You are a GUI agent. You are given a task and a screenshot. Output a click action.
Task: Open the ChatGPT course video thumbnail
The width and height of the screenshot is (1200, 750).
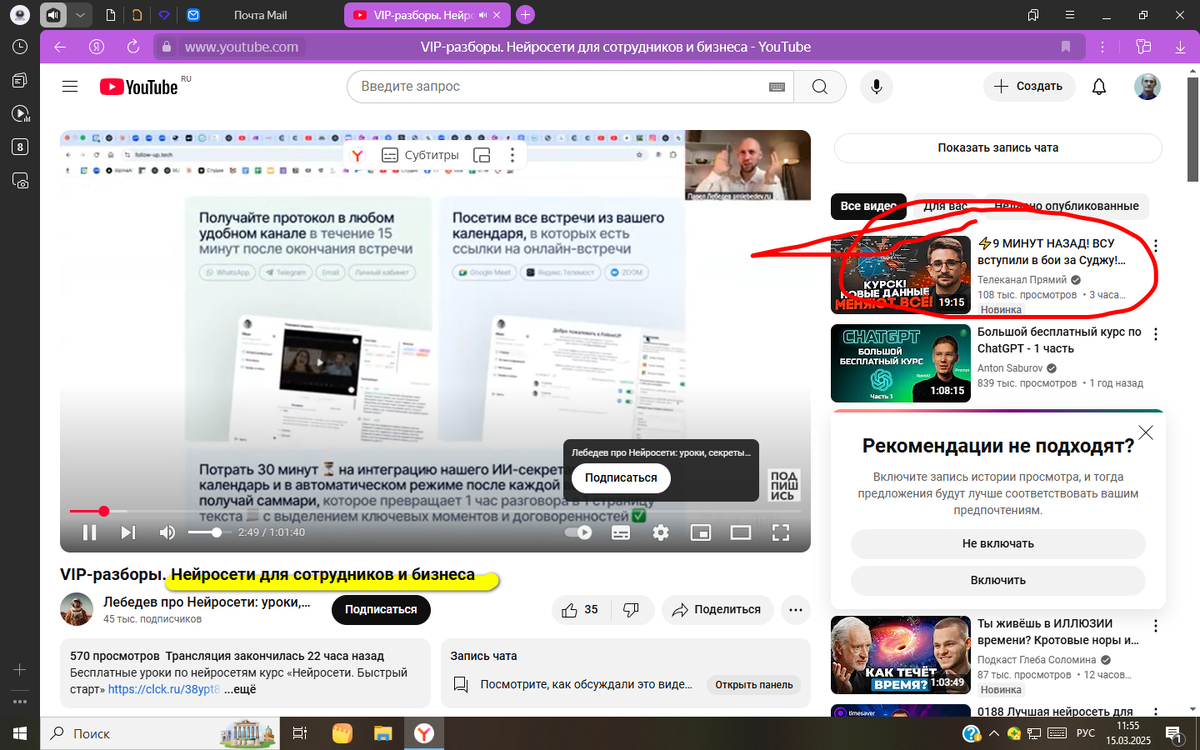click(902, 362)
